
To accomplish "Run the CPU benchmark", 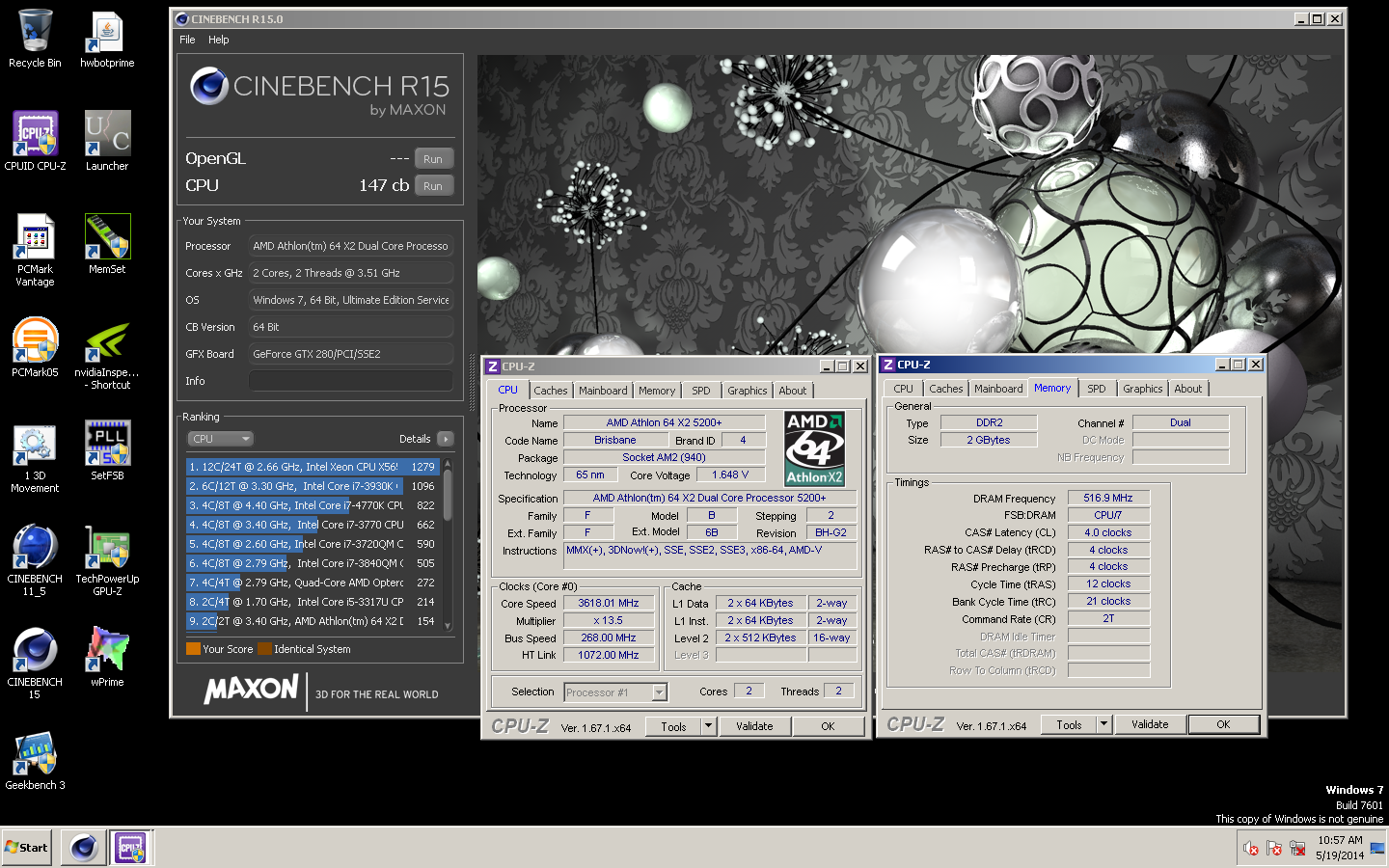I will (x=433, y=186).
